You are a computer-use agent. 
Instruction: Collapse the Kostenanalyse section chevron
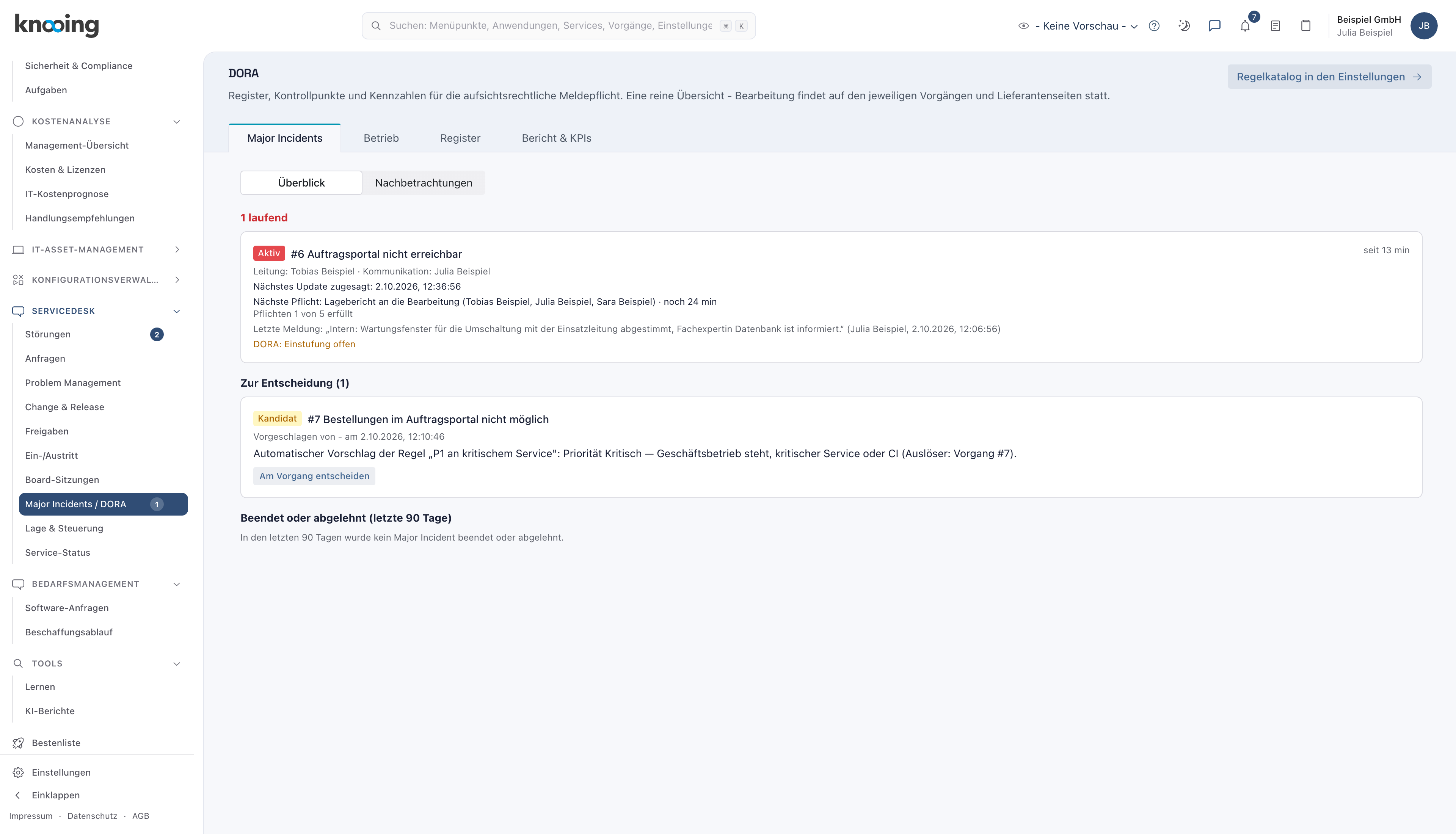[177, 121]
